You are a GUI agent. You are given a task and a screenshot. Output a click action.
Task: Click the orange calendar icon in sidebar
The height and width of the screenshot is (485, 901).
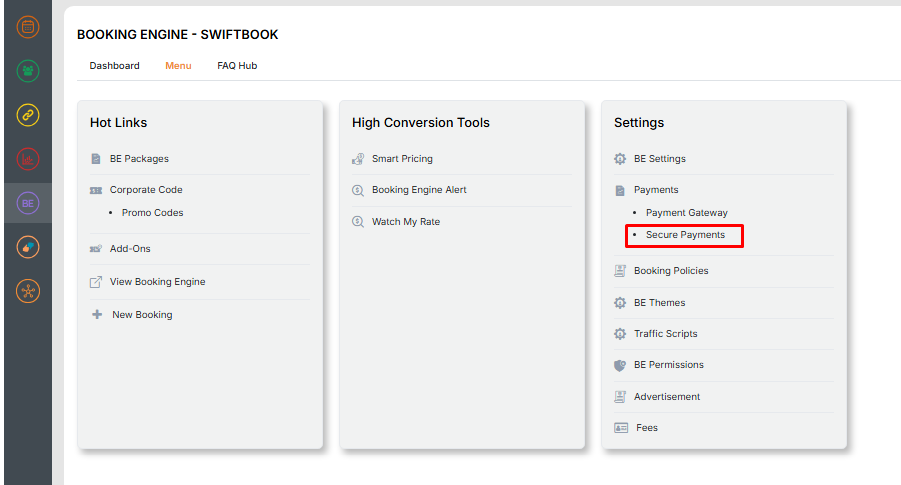pos(28,27)
